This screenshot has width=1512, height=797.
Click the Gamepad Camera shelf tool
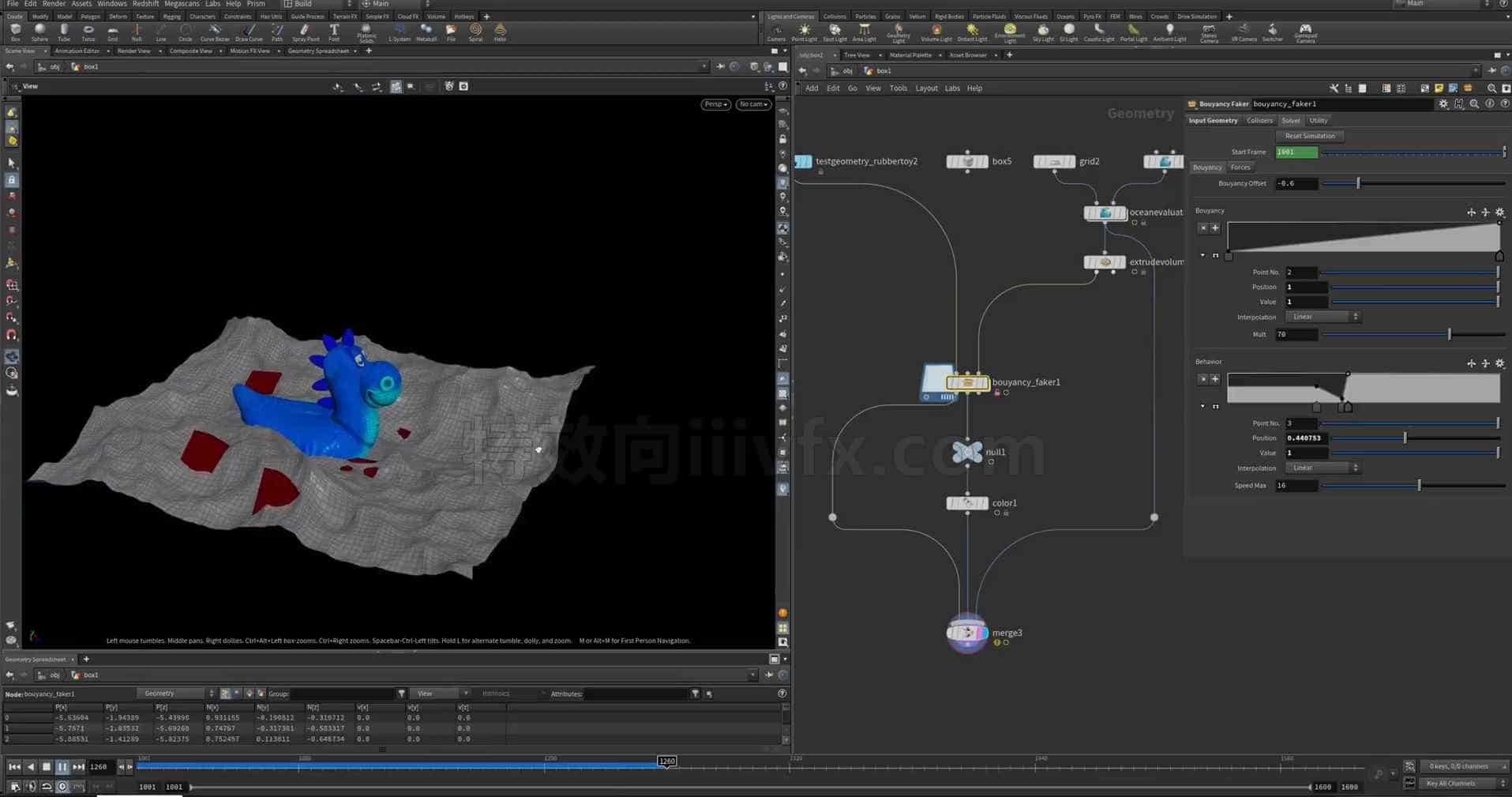pyautogui.click(x=1305, y=32)
